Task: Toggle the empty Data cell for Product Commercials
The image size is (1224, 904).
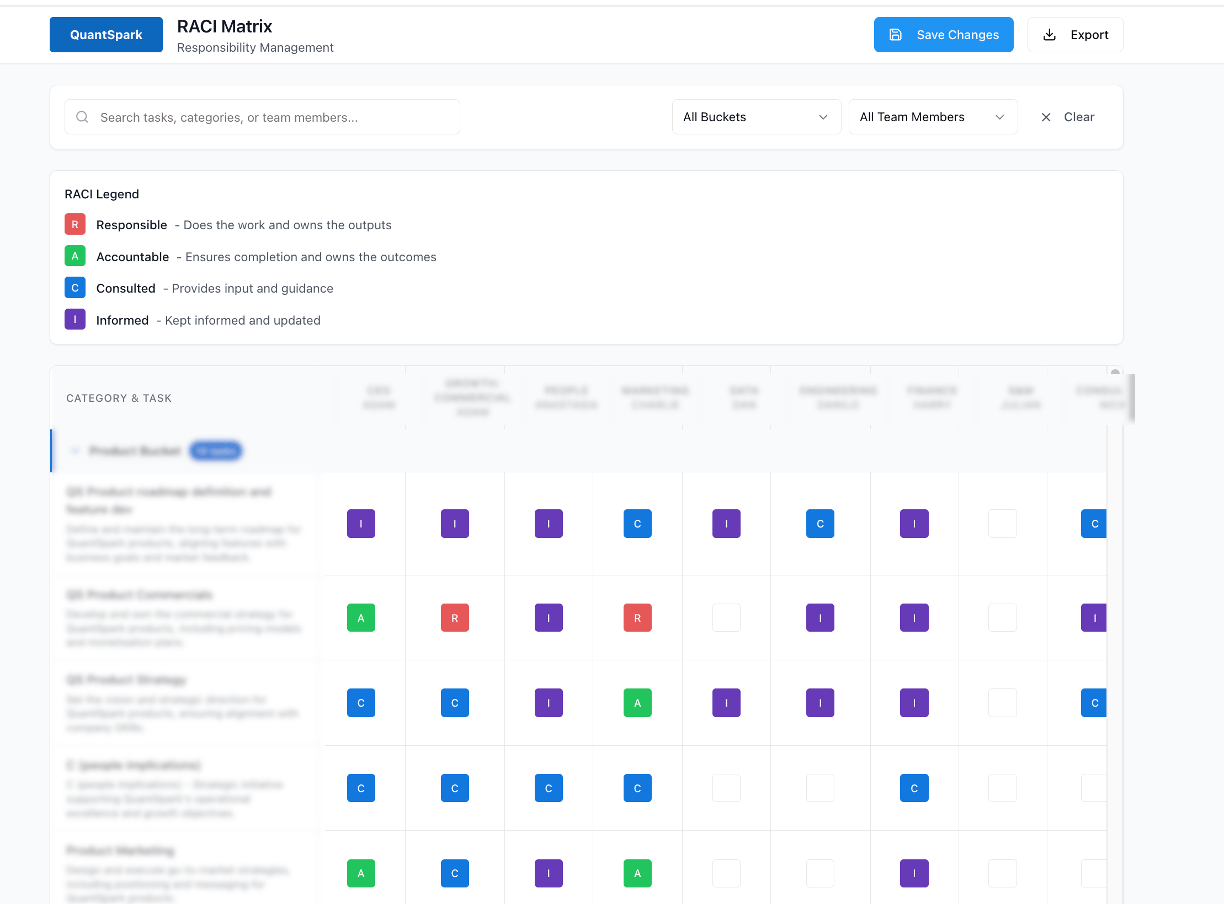Action: tap(726, 618)
